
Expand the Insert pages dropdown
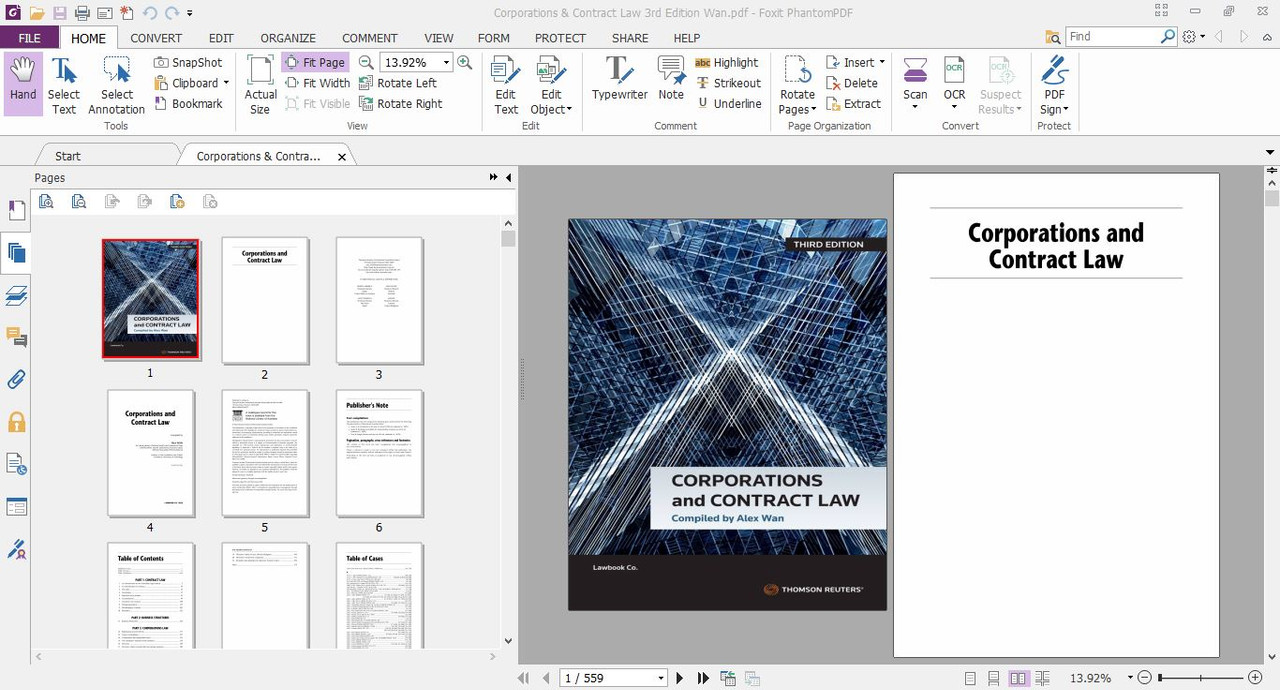point(881,62)
